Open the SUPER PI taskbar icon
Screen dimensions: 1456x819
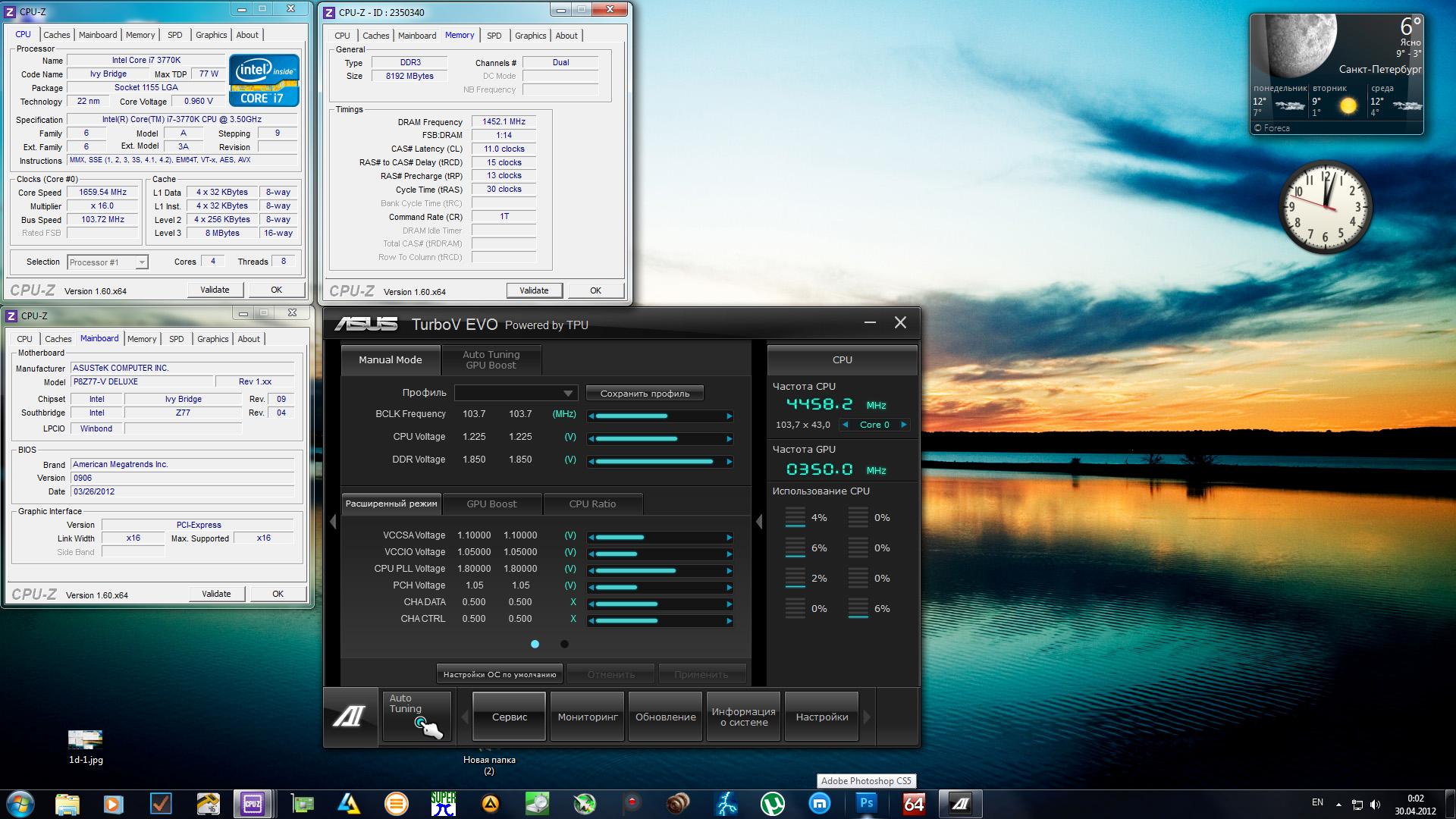[x=443, y=804]
